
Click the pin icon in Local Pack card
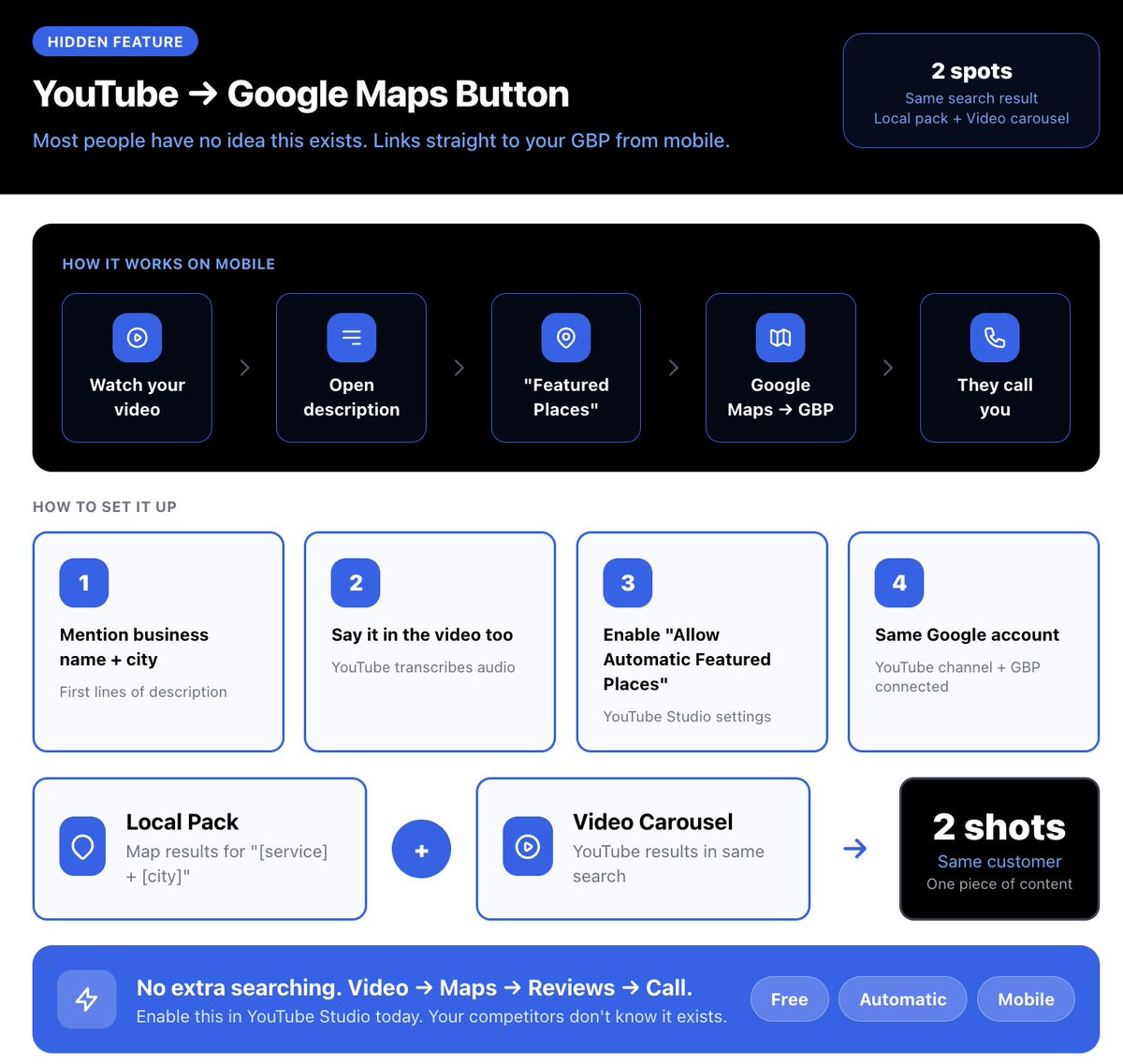coord(83,847)
